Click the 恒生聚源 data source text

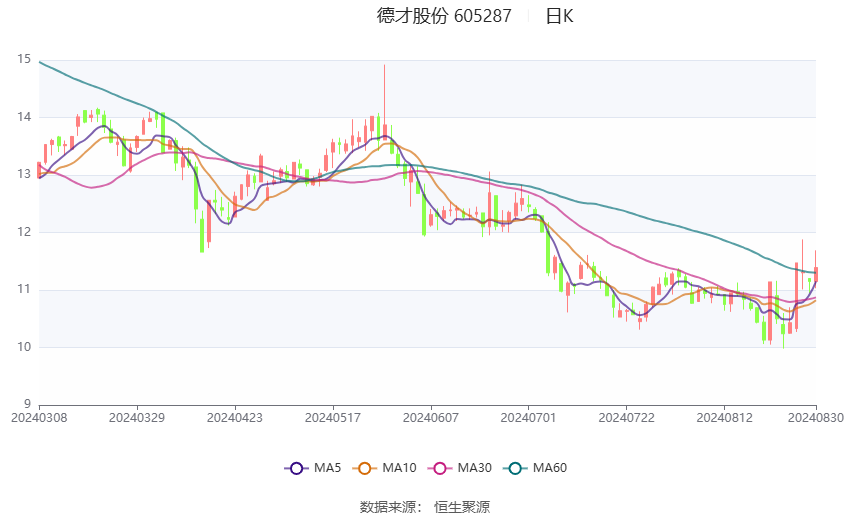pos(462,507)
